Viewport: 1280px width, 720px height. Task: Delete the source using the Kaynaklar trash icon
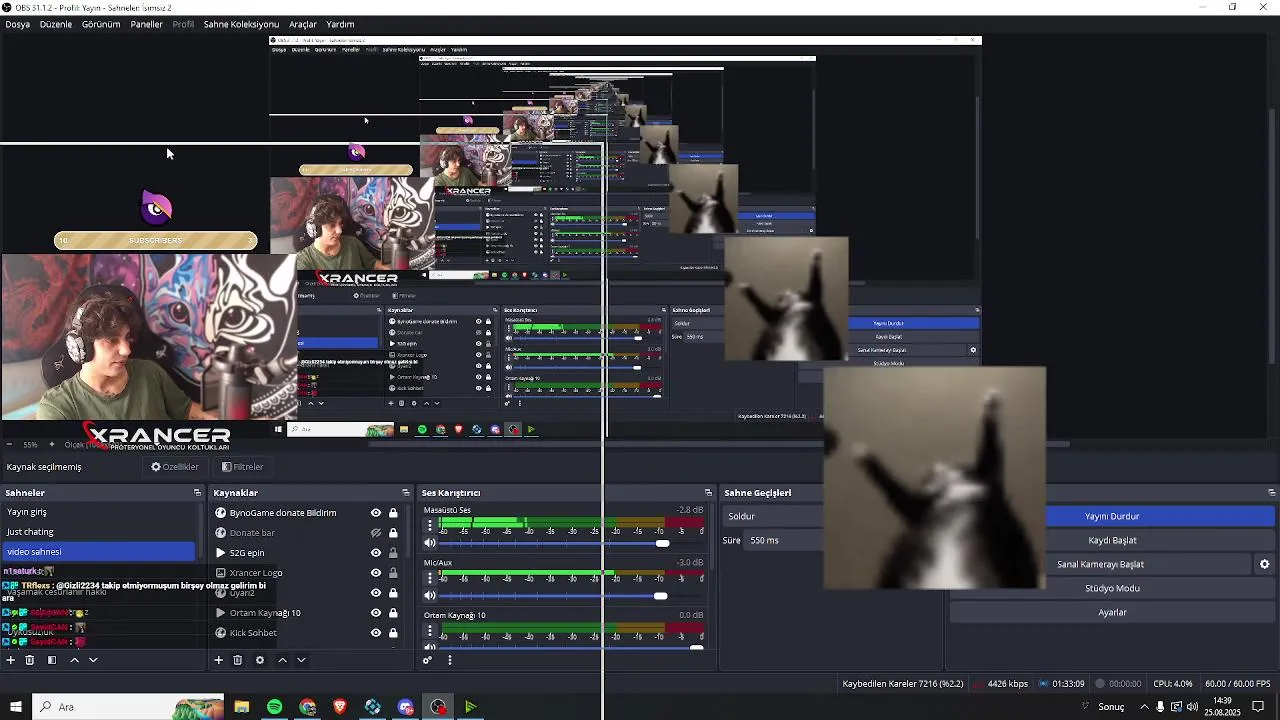(x=237, y=660)
